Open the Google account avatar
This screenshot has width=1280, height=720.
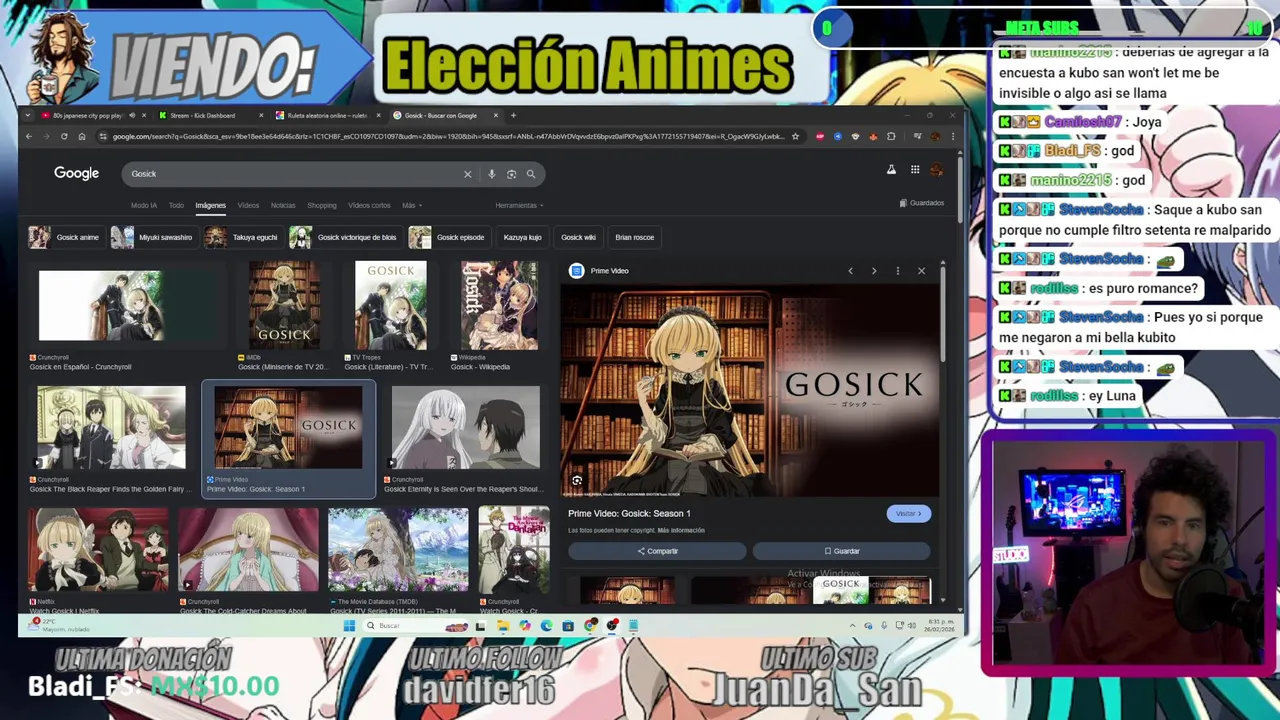pyautogui.click(x=936, y=170)
